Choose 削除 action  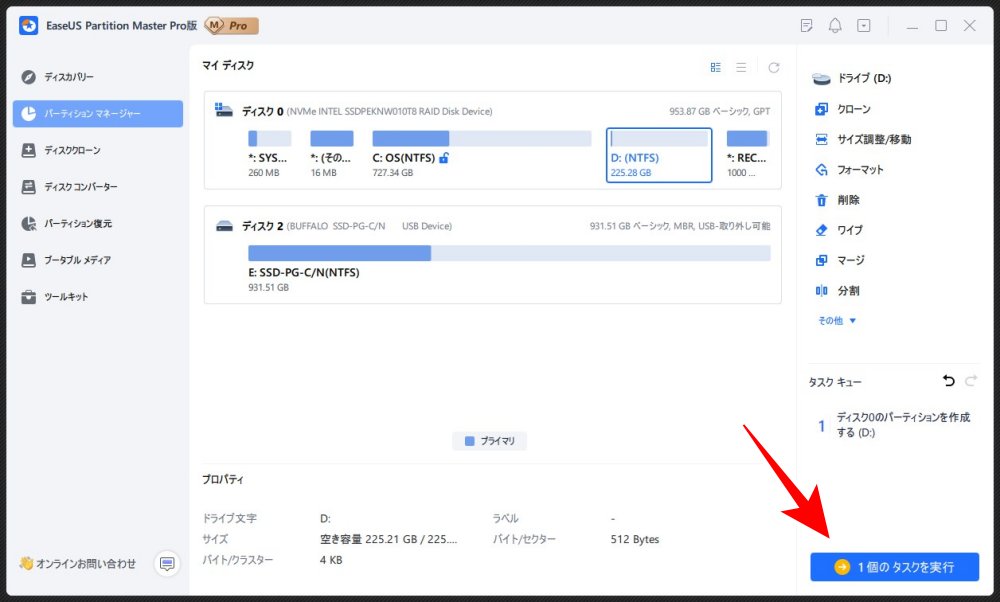click(838, 200)
